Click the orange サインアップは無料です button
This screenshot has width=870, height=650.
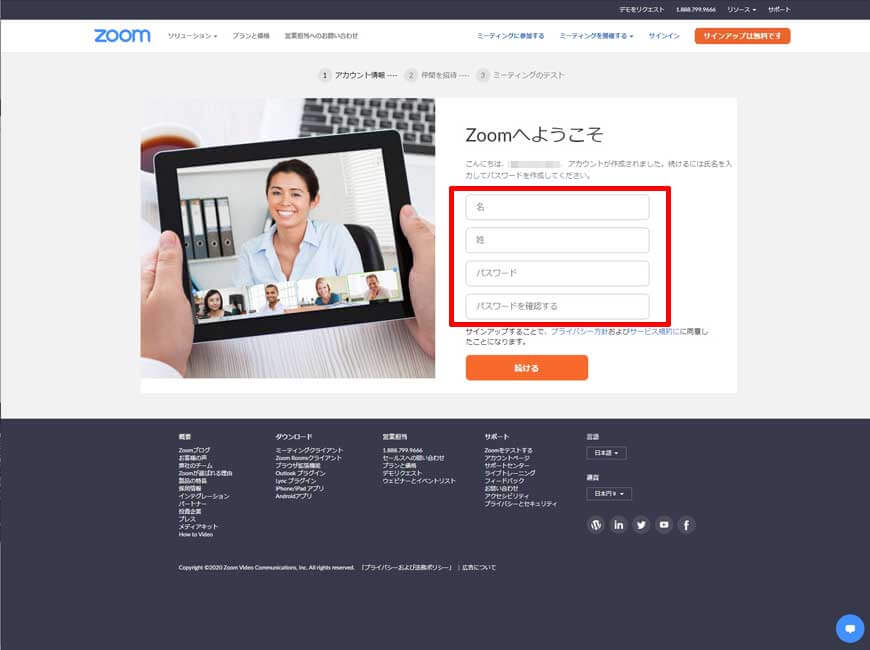point(742,36)
